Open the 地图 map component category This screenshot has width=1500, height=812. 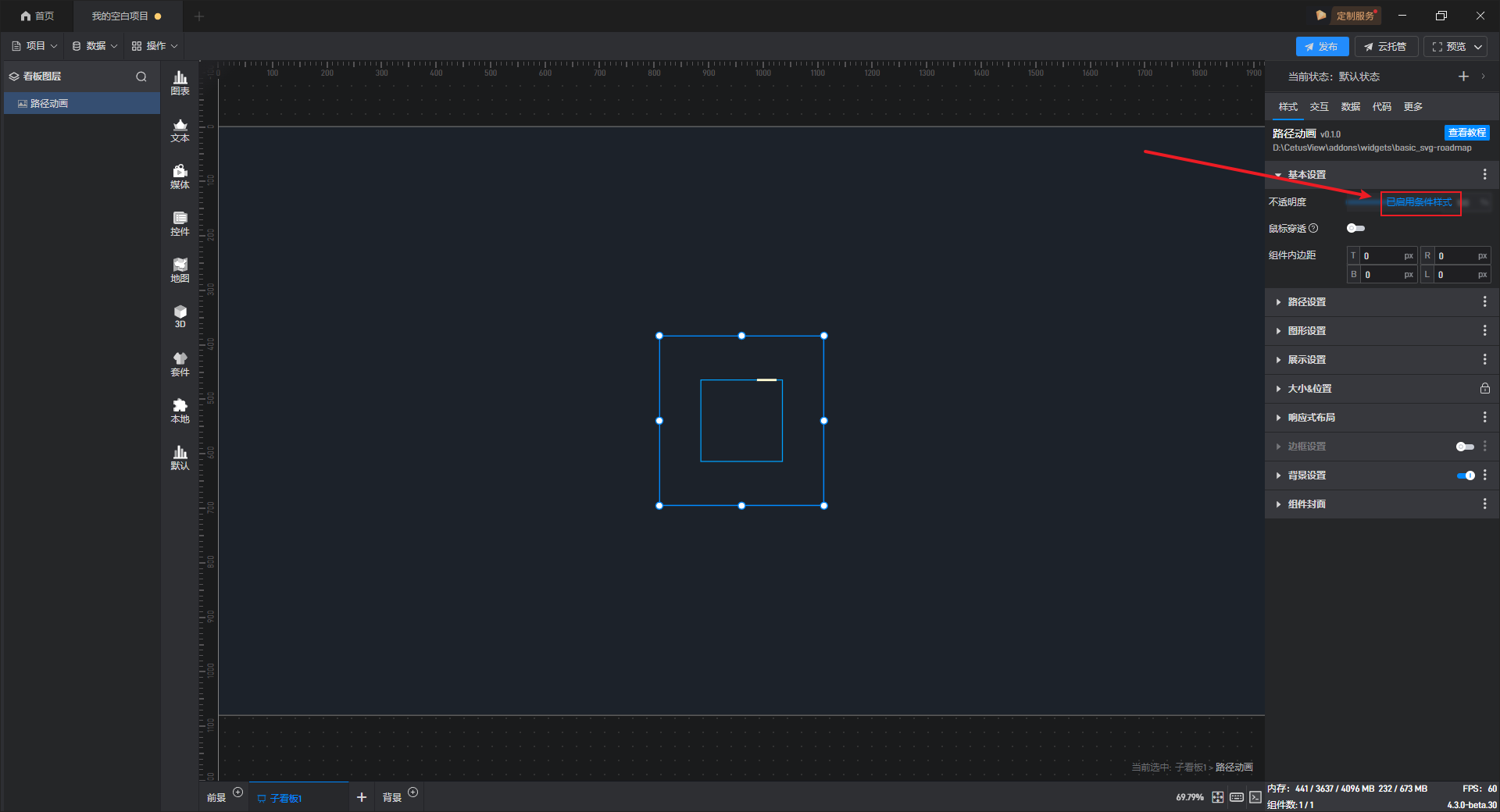(x=180, y=270)
